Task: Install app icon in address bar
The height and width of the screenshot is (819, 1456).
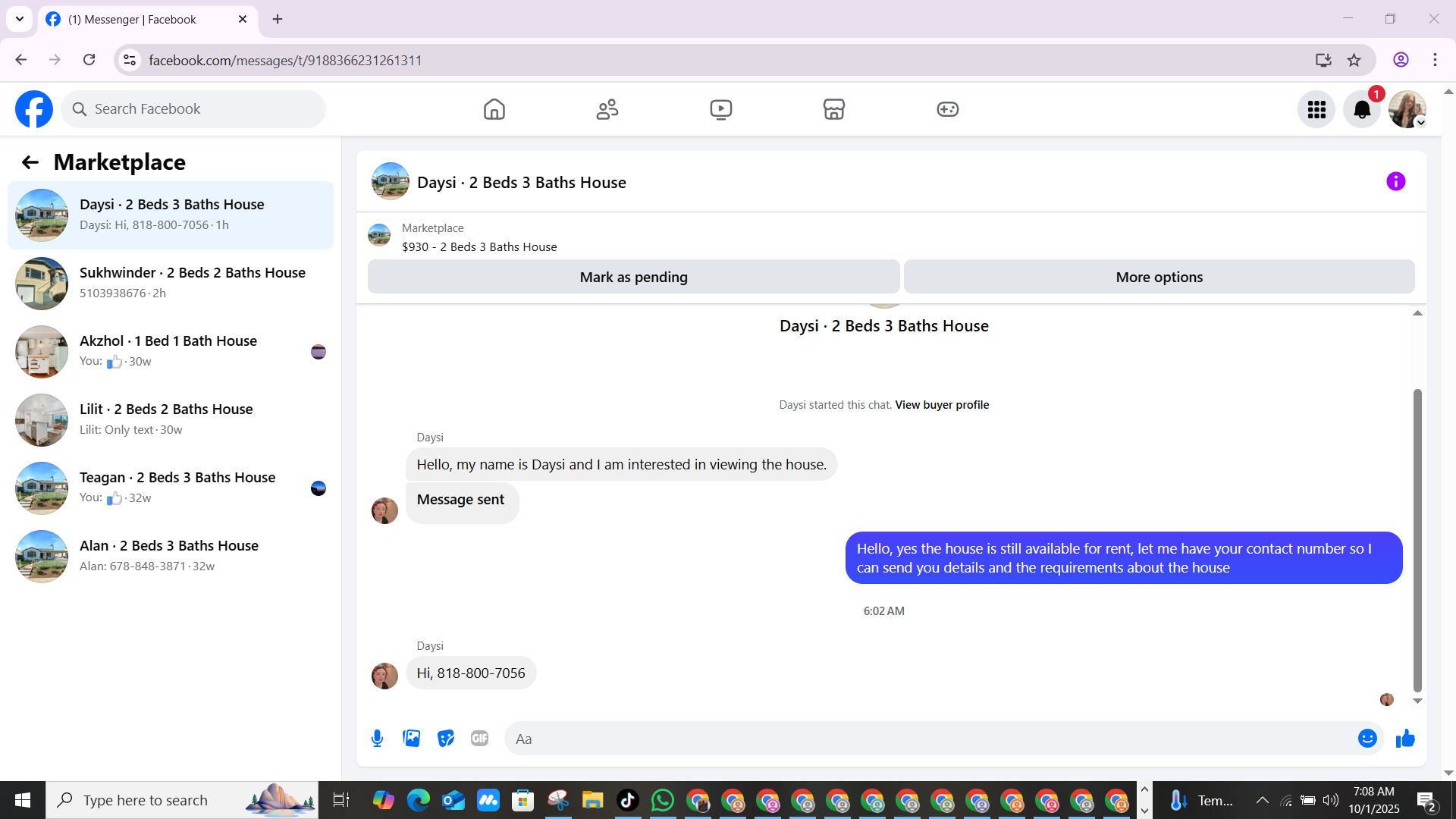Action: point(1323,60)
